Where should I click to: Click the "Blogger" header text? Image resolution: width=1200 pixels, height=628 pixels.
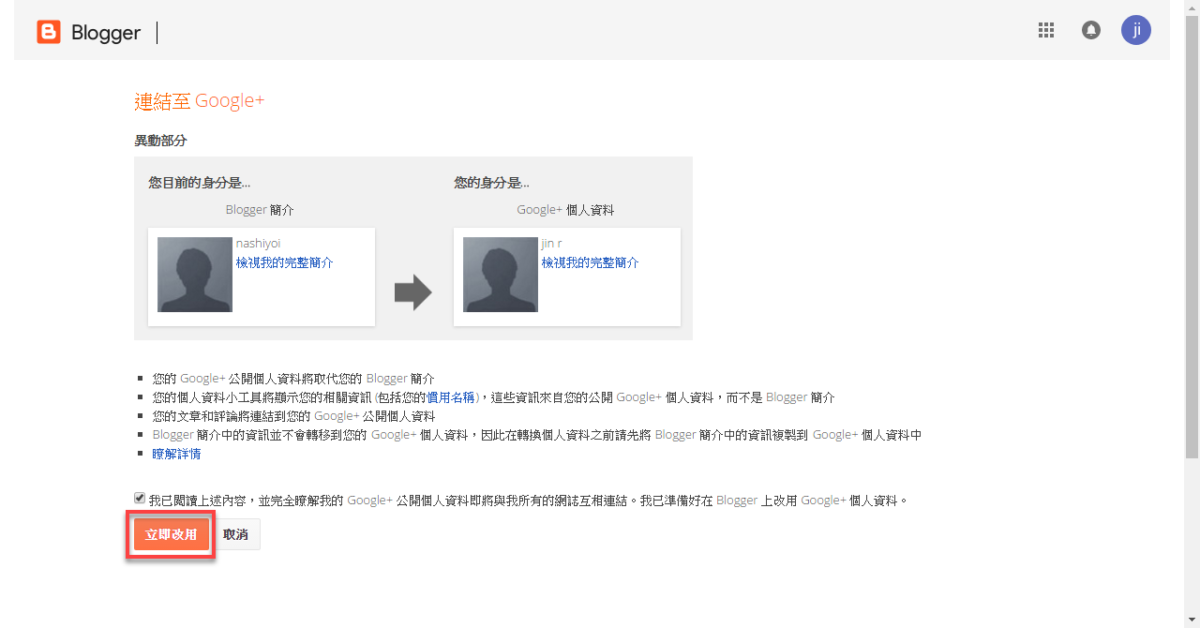click(106, 33)
